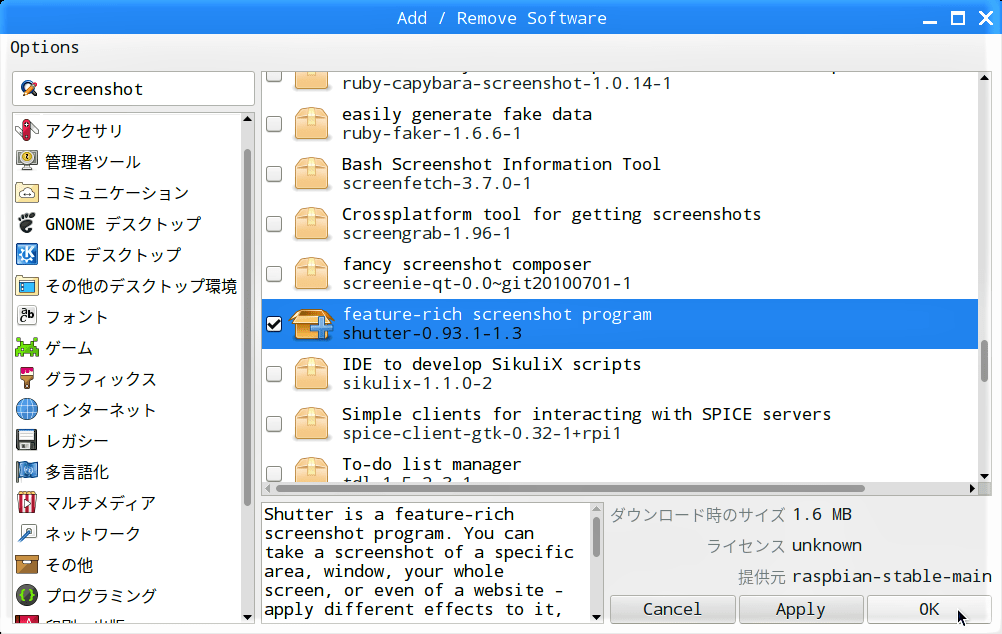The width and height of the screenshot is (1002, 634).
Task: Click the マルチメディア film icon
Action: 27,502
